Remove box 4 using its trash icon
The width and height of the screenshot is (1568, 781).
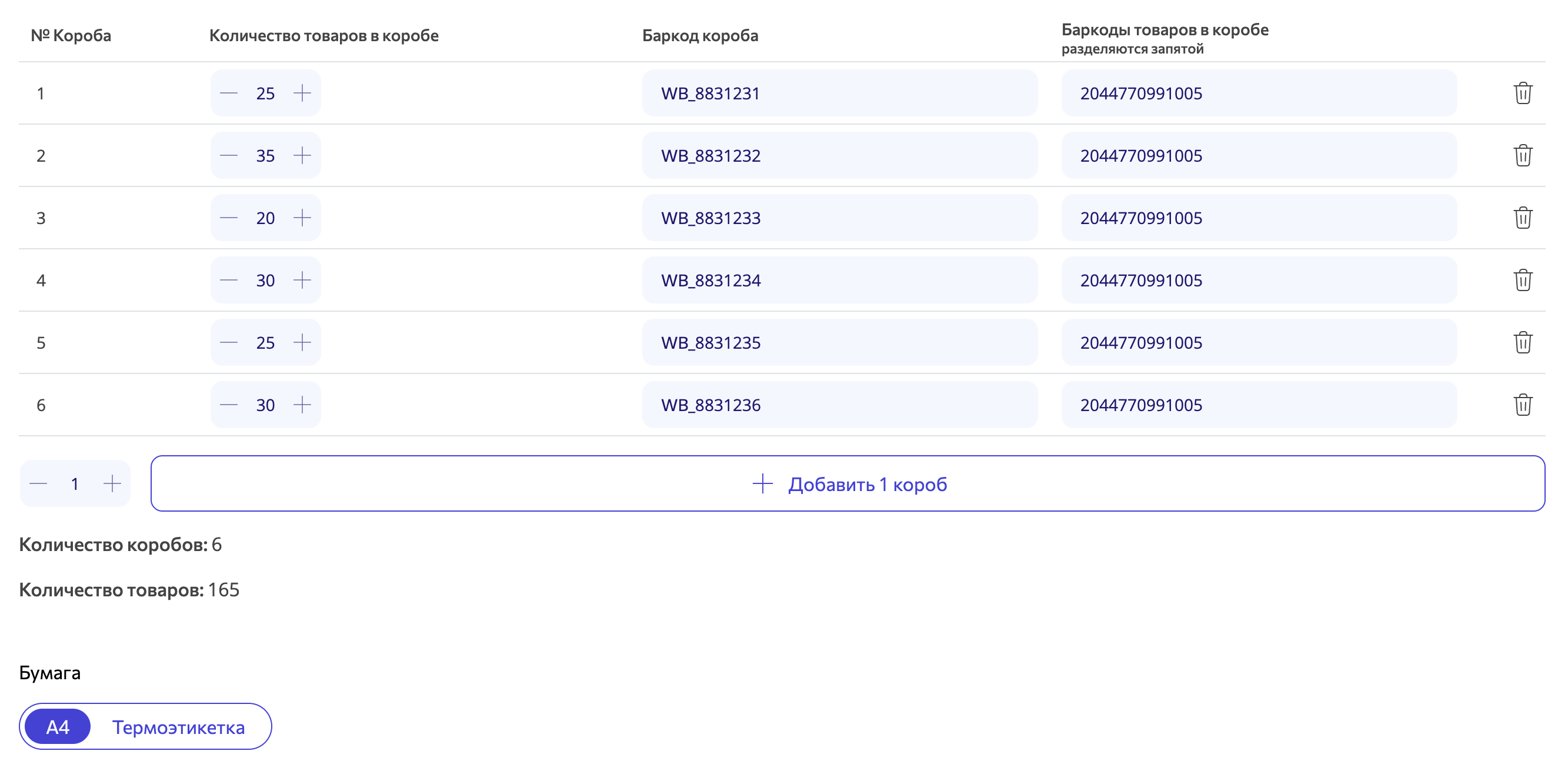pos(1522,280)
